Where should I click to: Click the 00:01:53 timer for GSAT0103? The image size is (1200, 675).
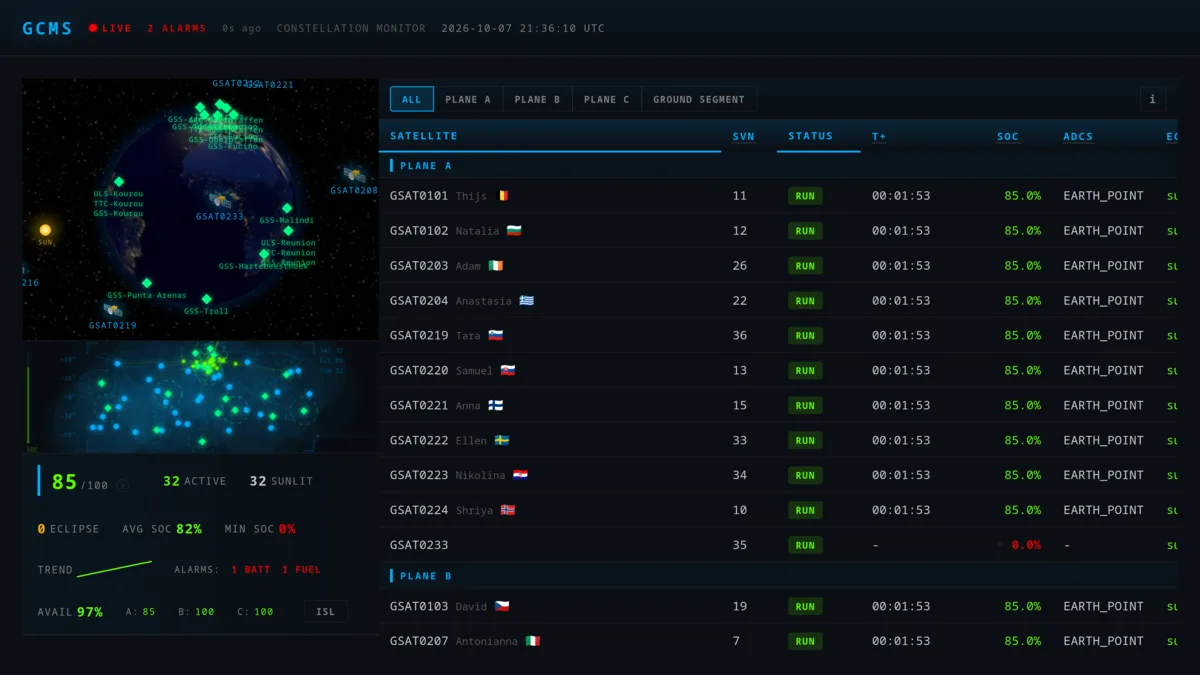coord(901,606)
